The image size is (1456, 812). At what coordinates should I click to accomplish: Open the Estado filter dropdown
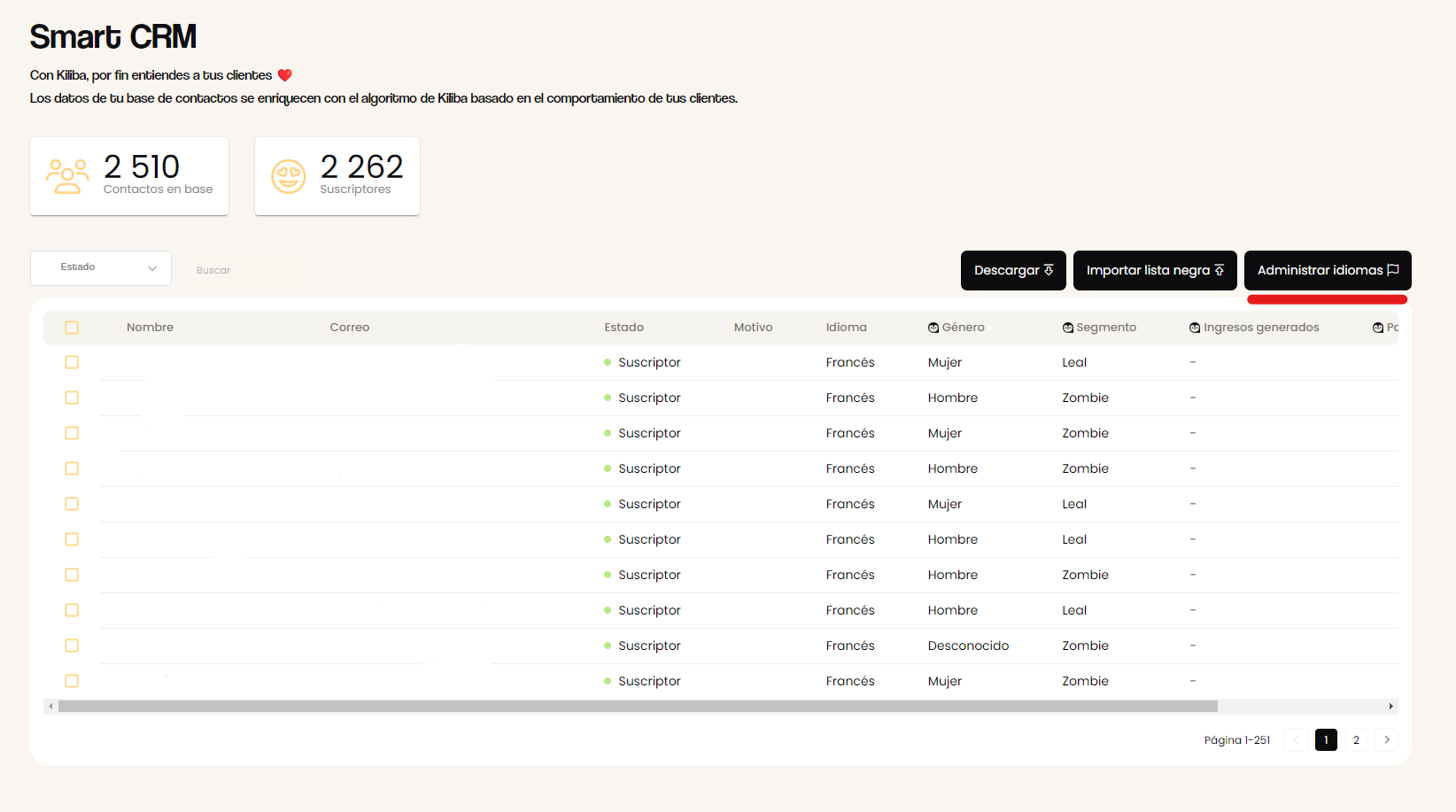click(x=101, y=267)
